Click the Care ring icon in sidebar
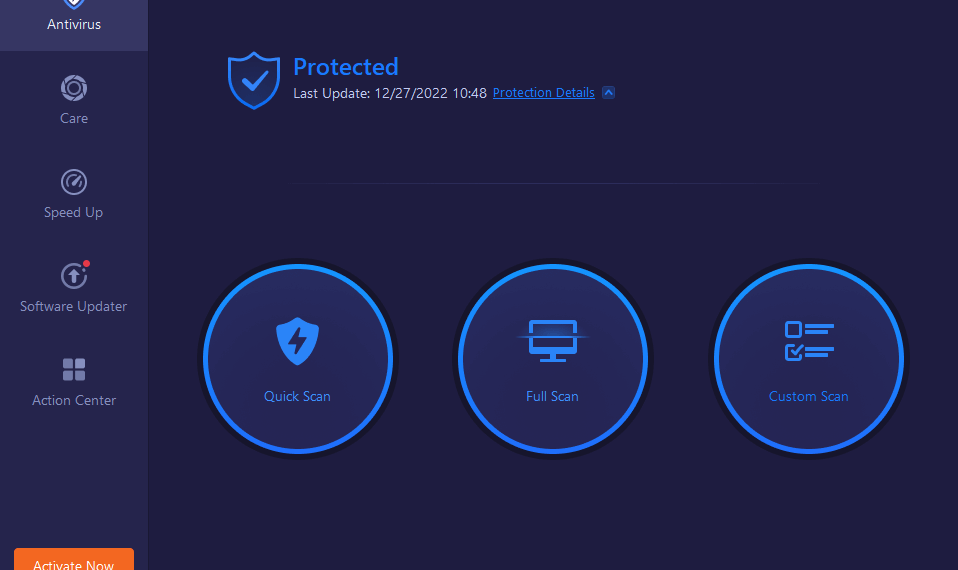 click(x=74, y=88)
